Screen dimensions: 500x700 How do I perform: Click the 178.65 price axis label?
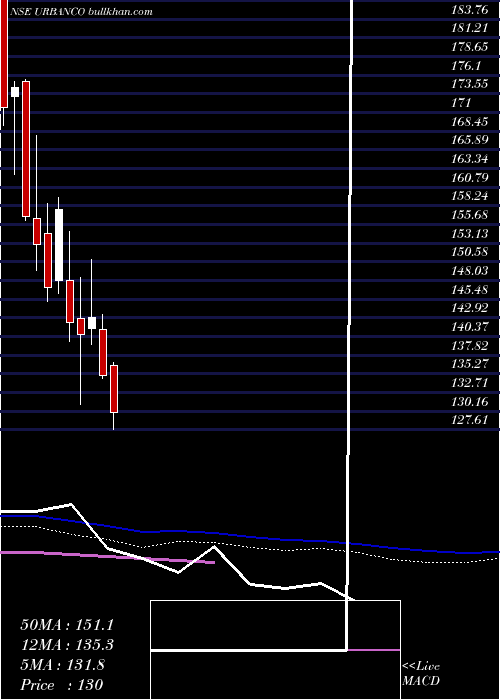(469, 47)
